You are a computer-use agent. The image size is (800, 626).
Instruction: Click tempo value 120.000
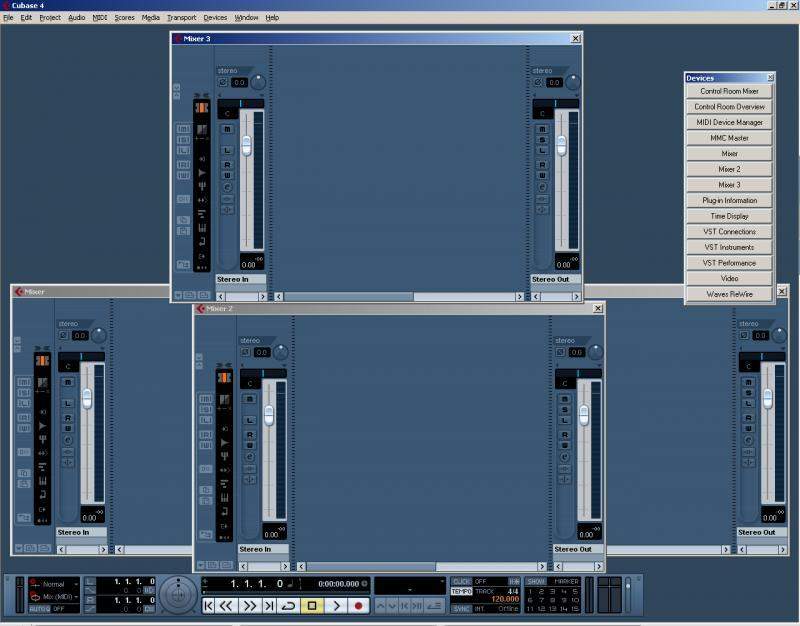tap(505, 599)
